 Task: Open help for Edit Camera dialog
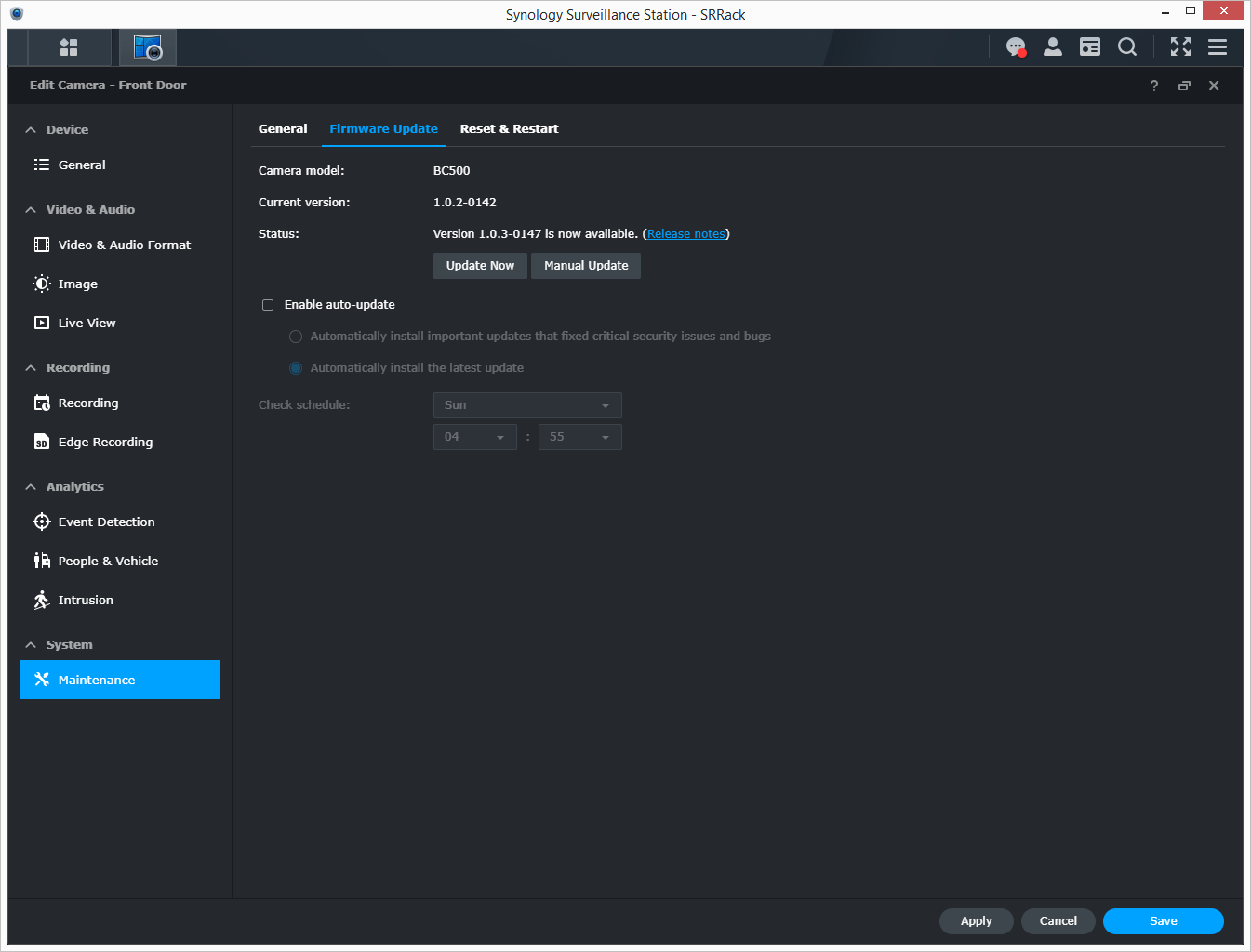[x=1154, y=86]
